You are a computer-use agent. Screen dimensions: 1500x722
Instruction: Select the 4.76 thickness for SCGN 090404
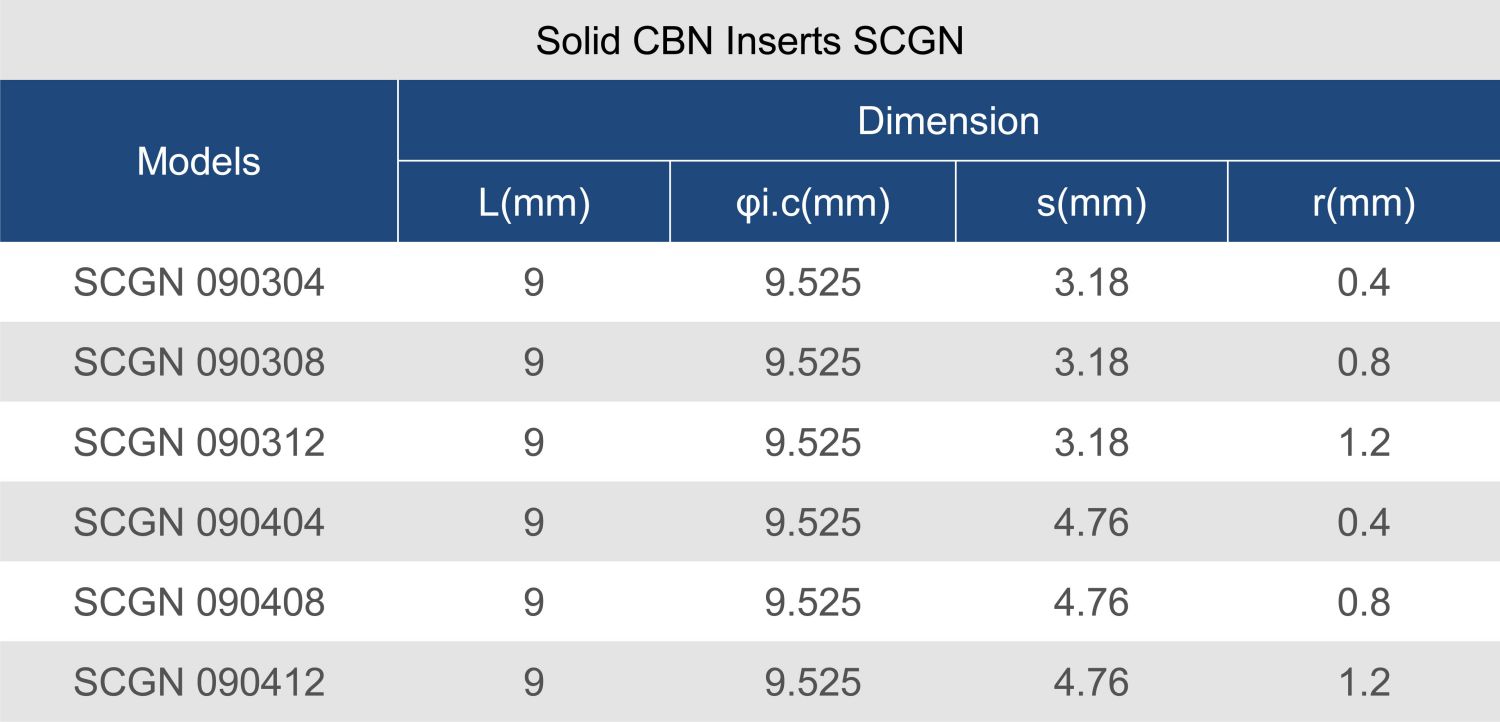[x=1091, y=522]
